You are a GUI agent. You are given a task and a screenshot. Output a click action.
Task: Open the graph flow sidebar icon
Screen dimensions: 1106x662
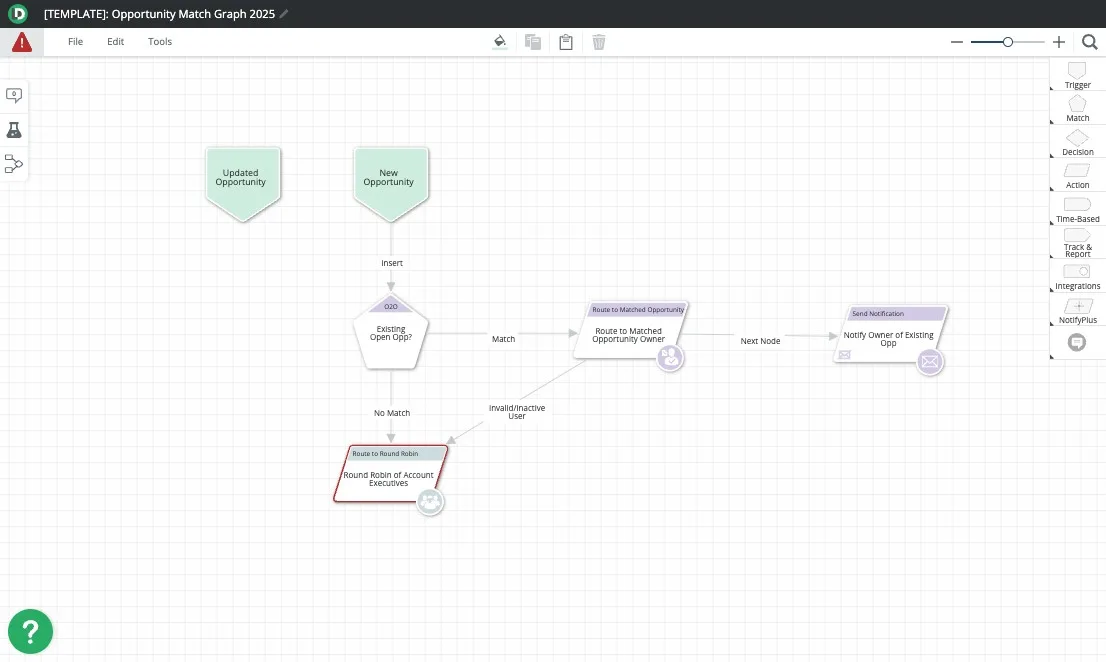pyautogui.click(x=14, y=164)
